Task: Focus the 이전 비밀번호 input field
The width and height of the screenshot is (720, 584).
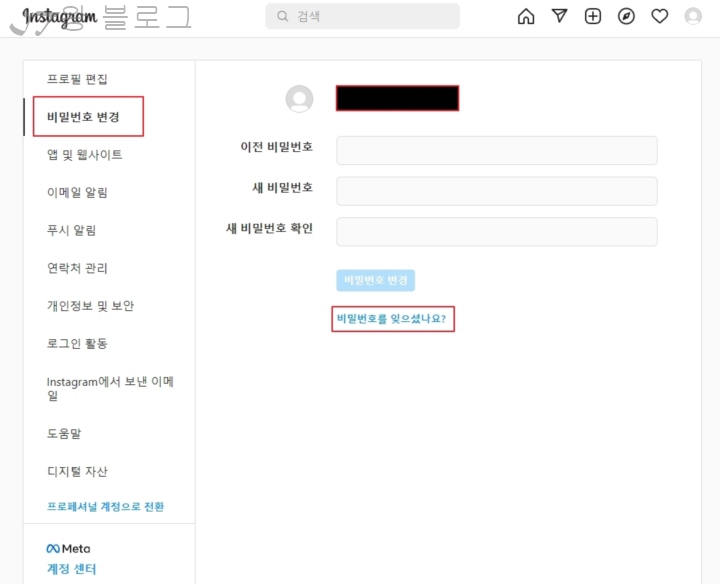Action: pos(497,150)
